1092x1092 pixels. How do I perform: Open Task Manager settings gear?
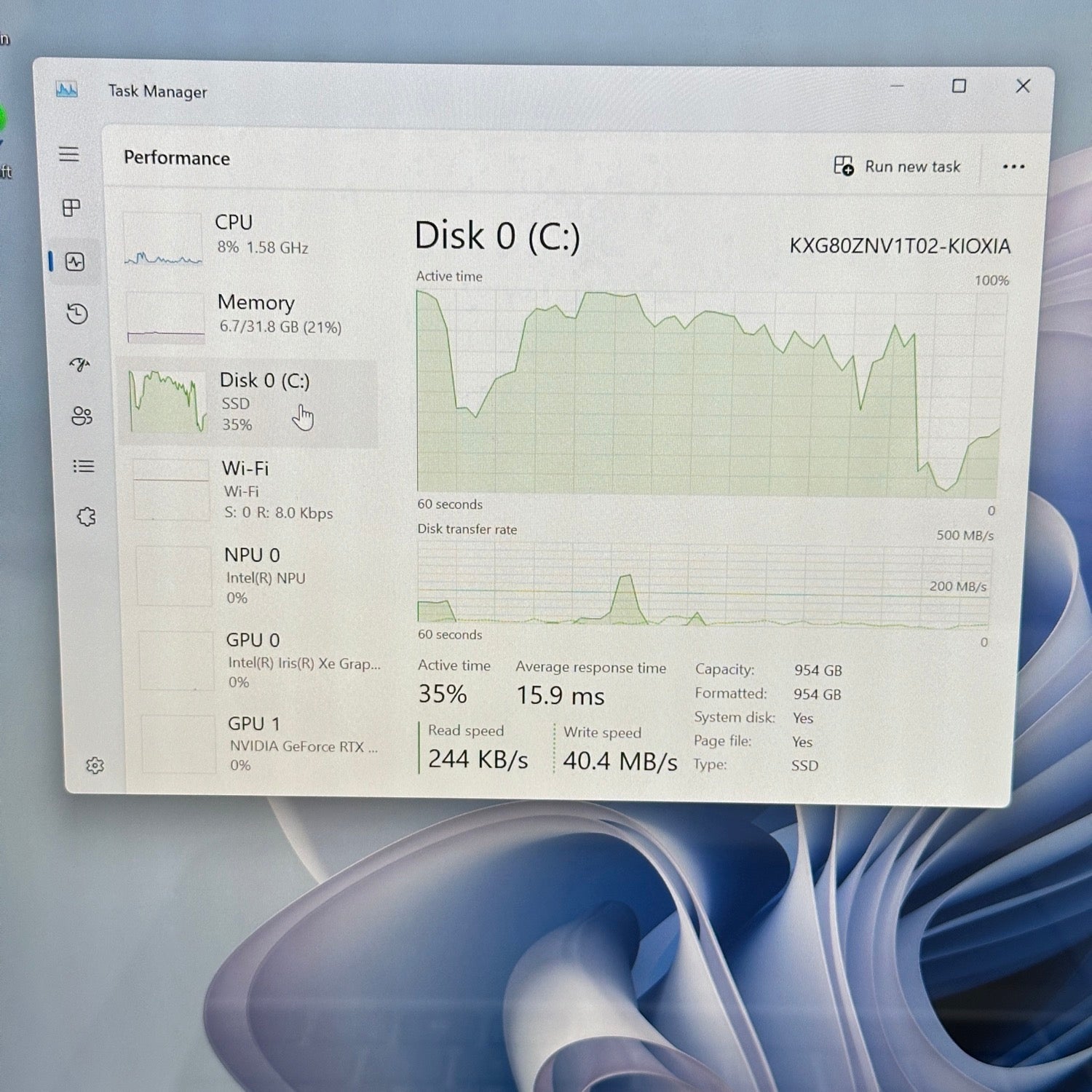(95, 765)
